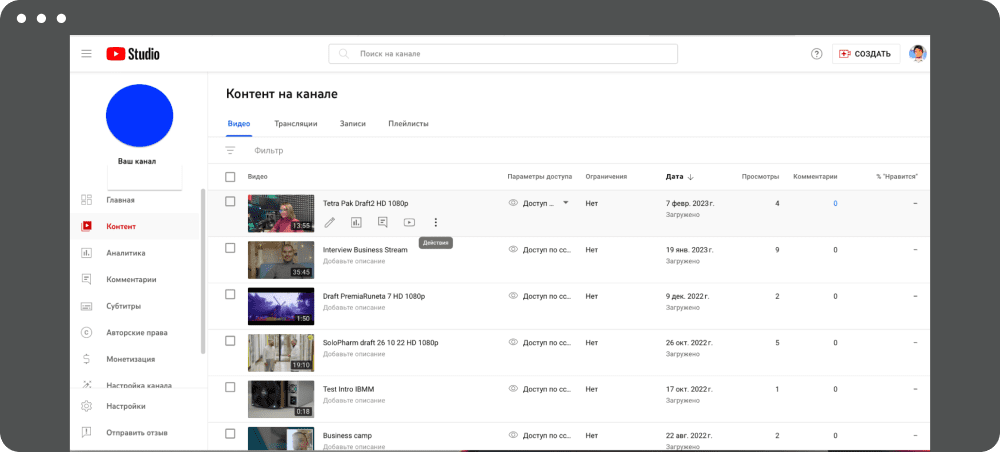Click the Комментарии icon in sidebar
The width and height of the screenshot is (1000, 452).
pos(87,279)
